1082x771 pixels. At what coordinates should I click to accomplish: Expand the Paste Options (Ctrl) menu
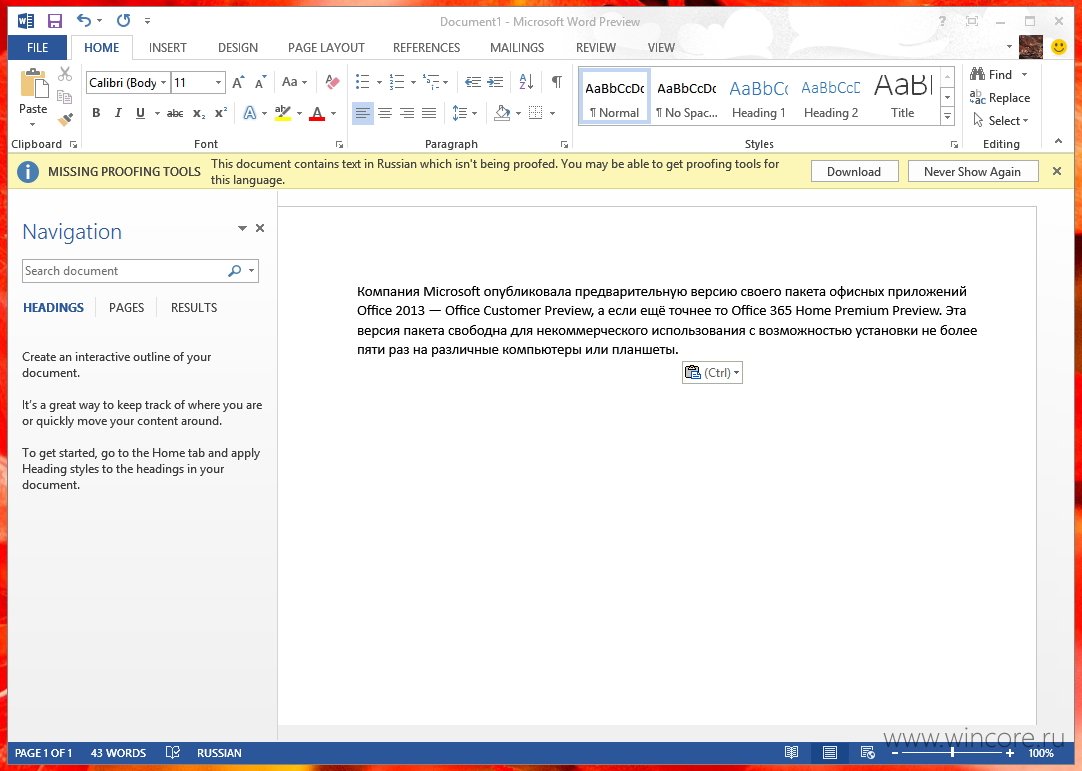[x=712, y=373]
